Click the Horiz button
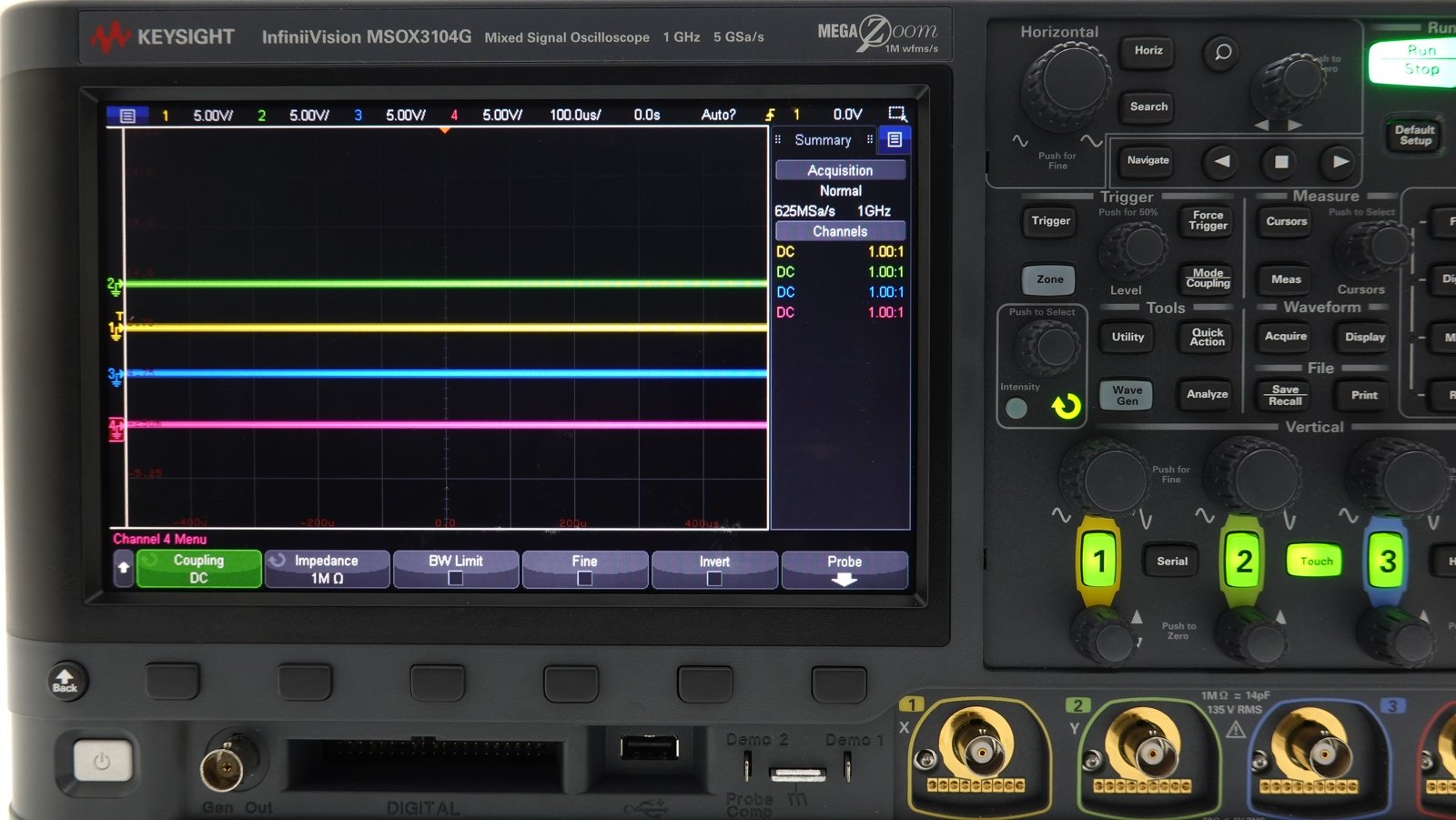 pyautogui.click(x=1148, y=51)
